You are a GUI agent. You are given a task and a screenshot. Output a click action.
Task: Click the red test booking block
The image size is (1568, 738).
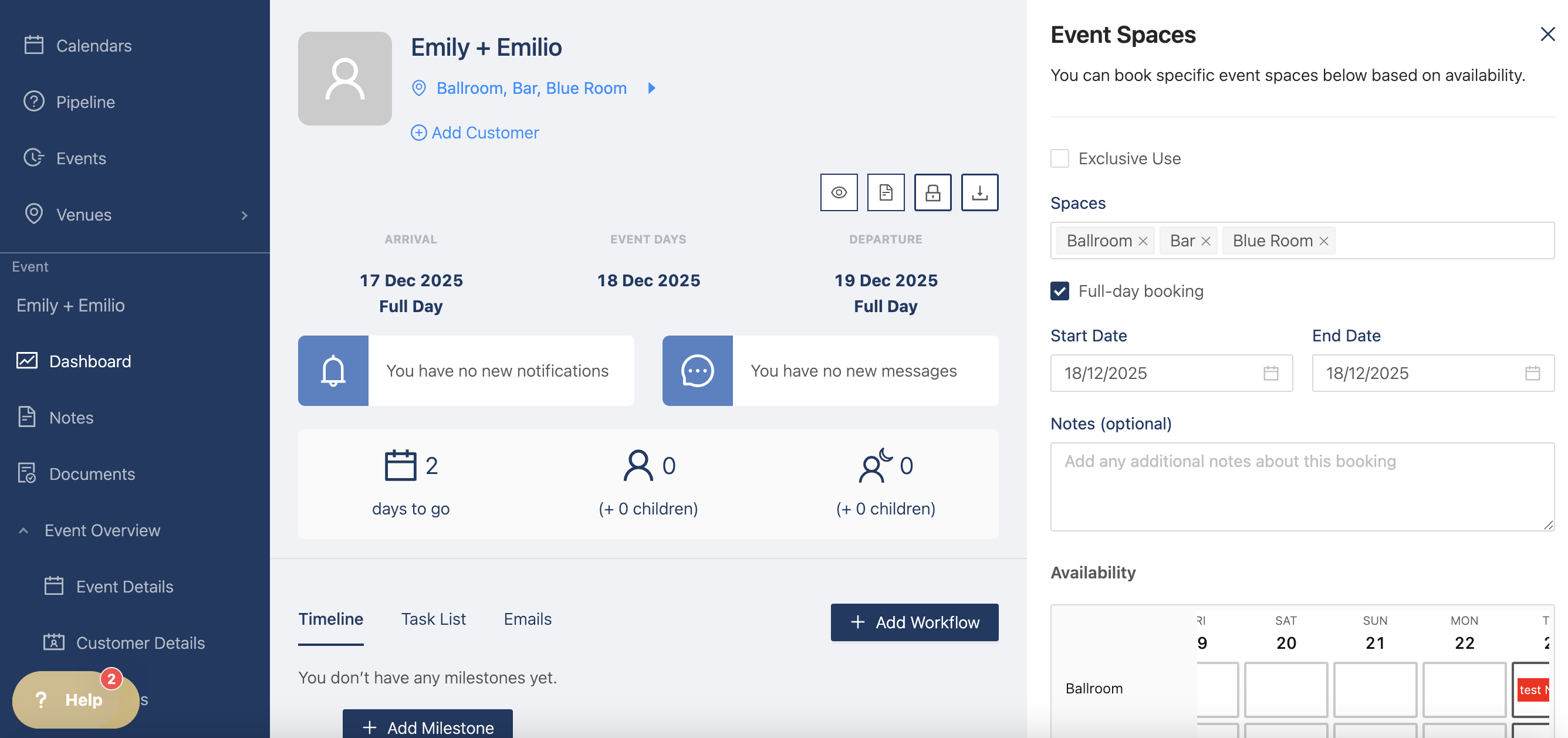coord(1532,689)
